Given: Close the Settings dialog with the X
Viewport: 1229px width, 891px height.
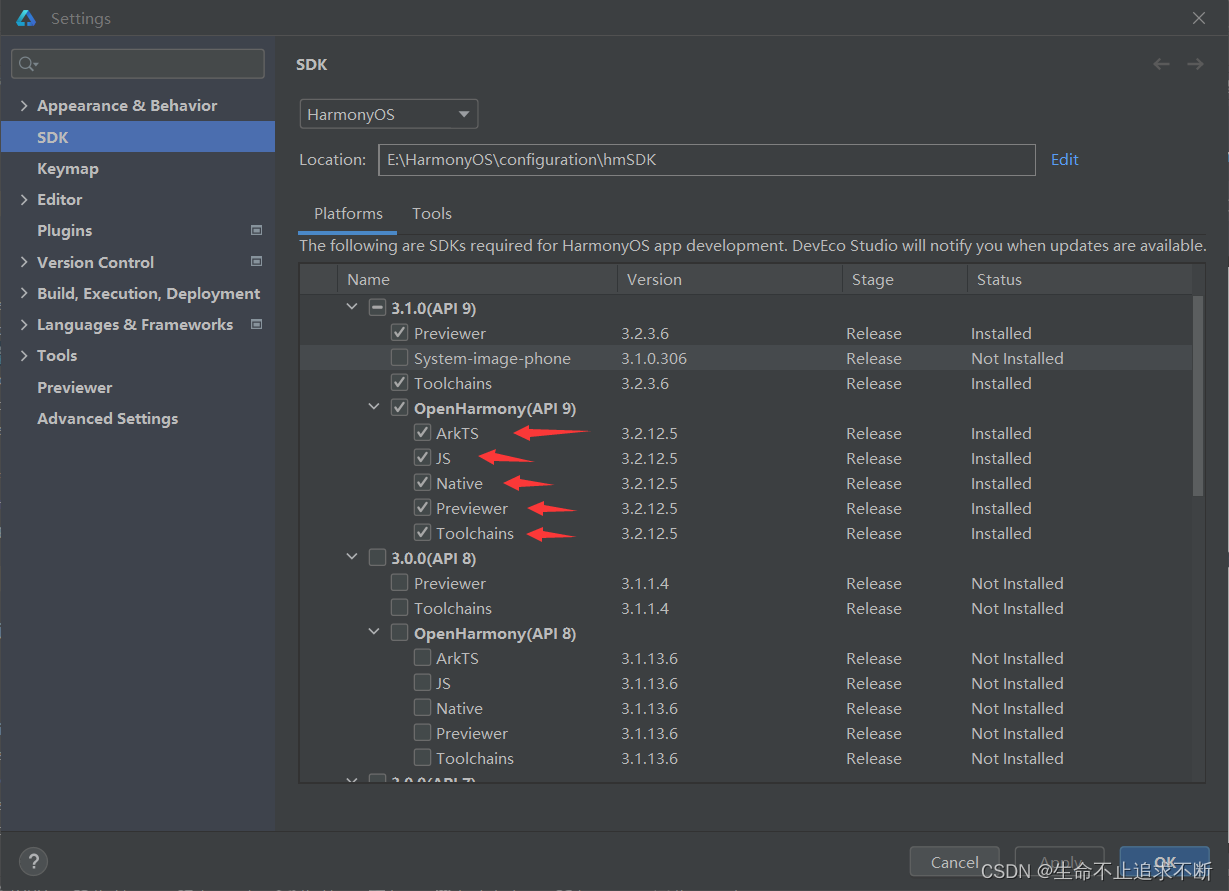Looking at the screenshot, I should coord(1199,18).
